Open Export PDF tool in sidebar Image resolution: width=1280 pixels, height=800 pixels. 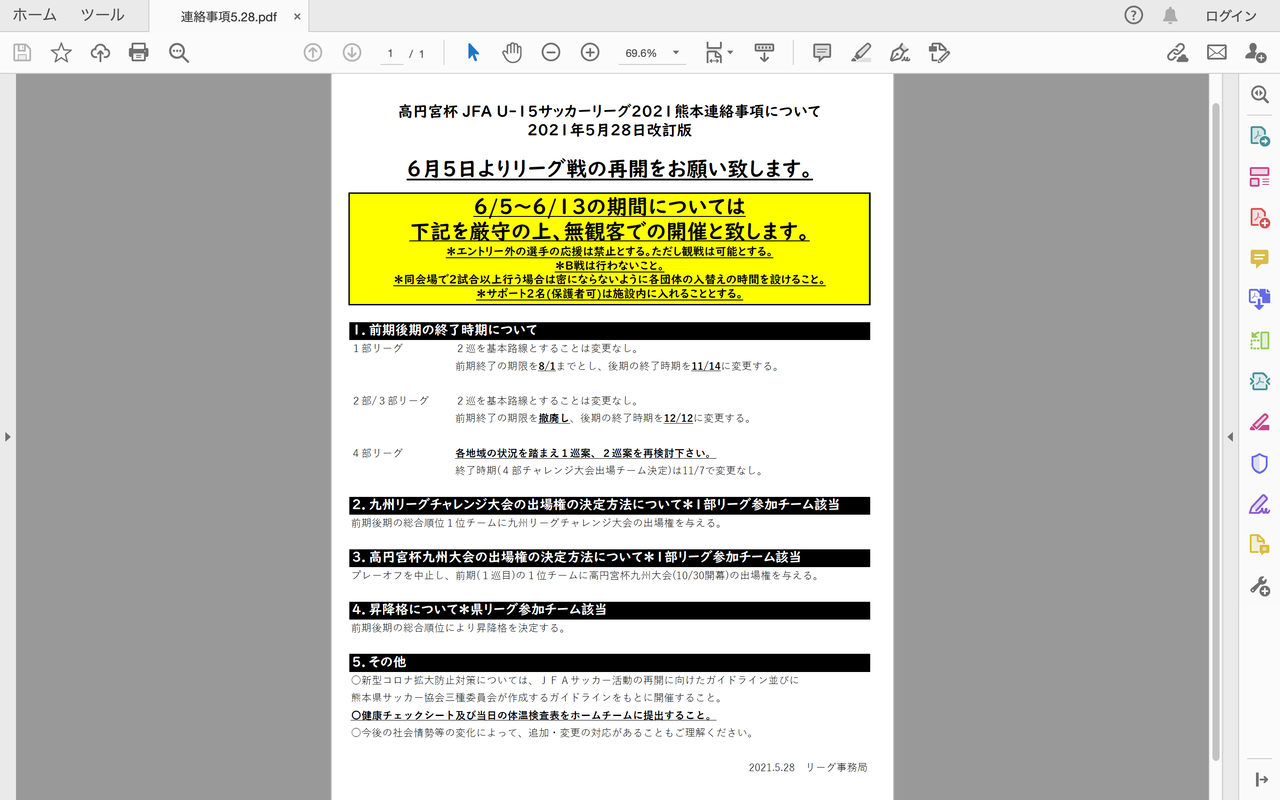coord(1260,136)
